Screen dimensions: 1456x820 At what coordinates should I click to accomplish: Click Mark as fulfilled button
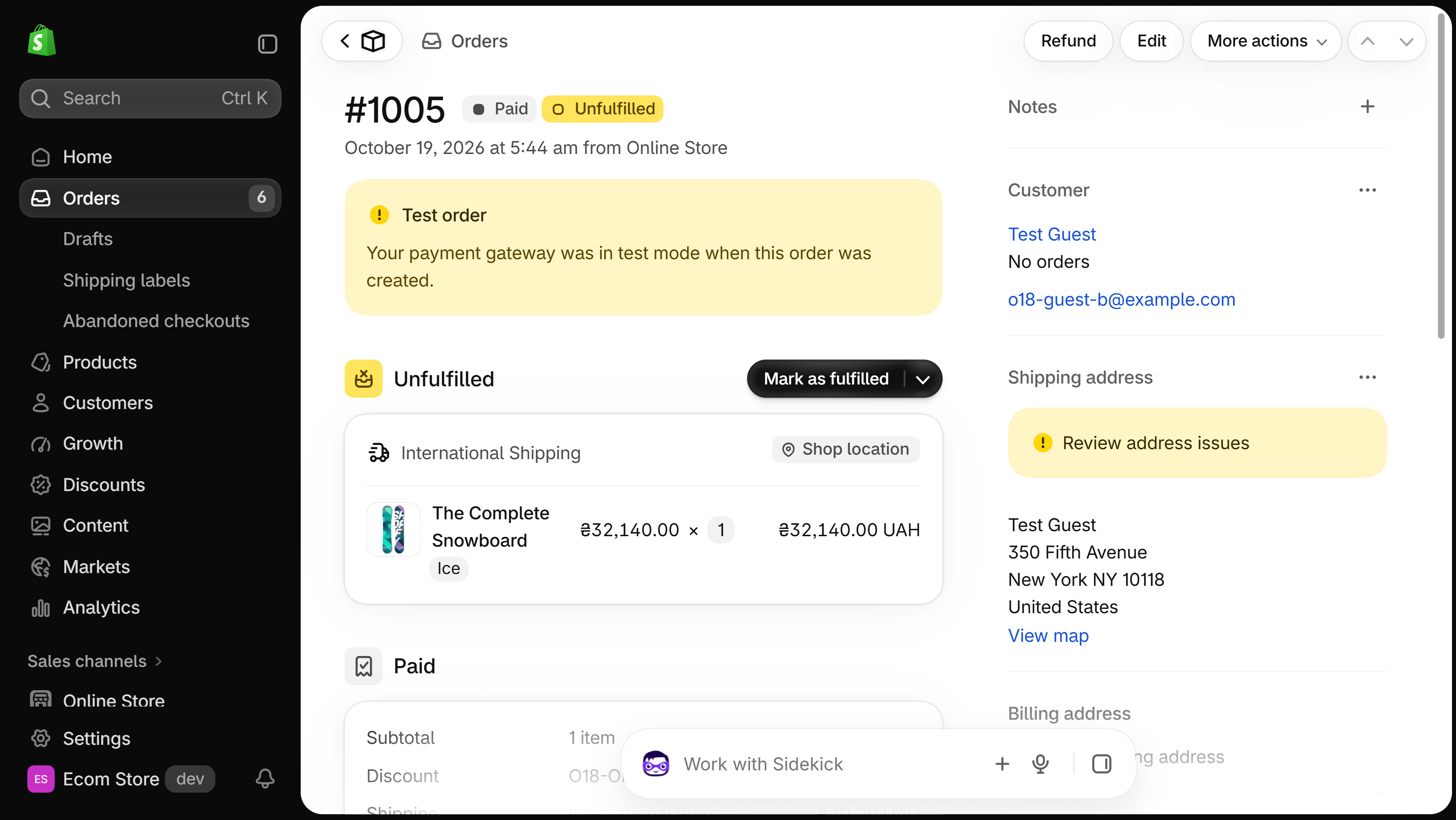coord(826,379)
